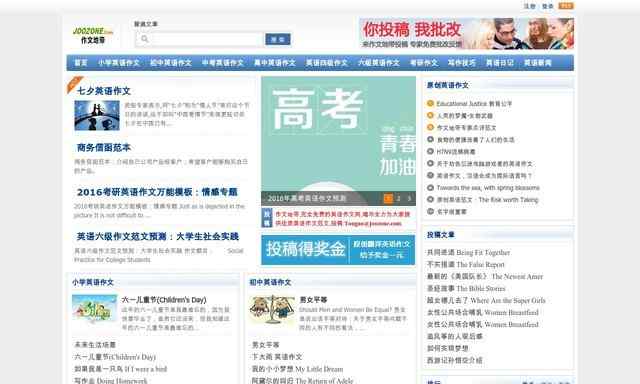Screen dimensions: 640x384
Task: Open the 英语六级作文范文预测 headline
Action: click(x=158, y=236)
